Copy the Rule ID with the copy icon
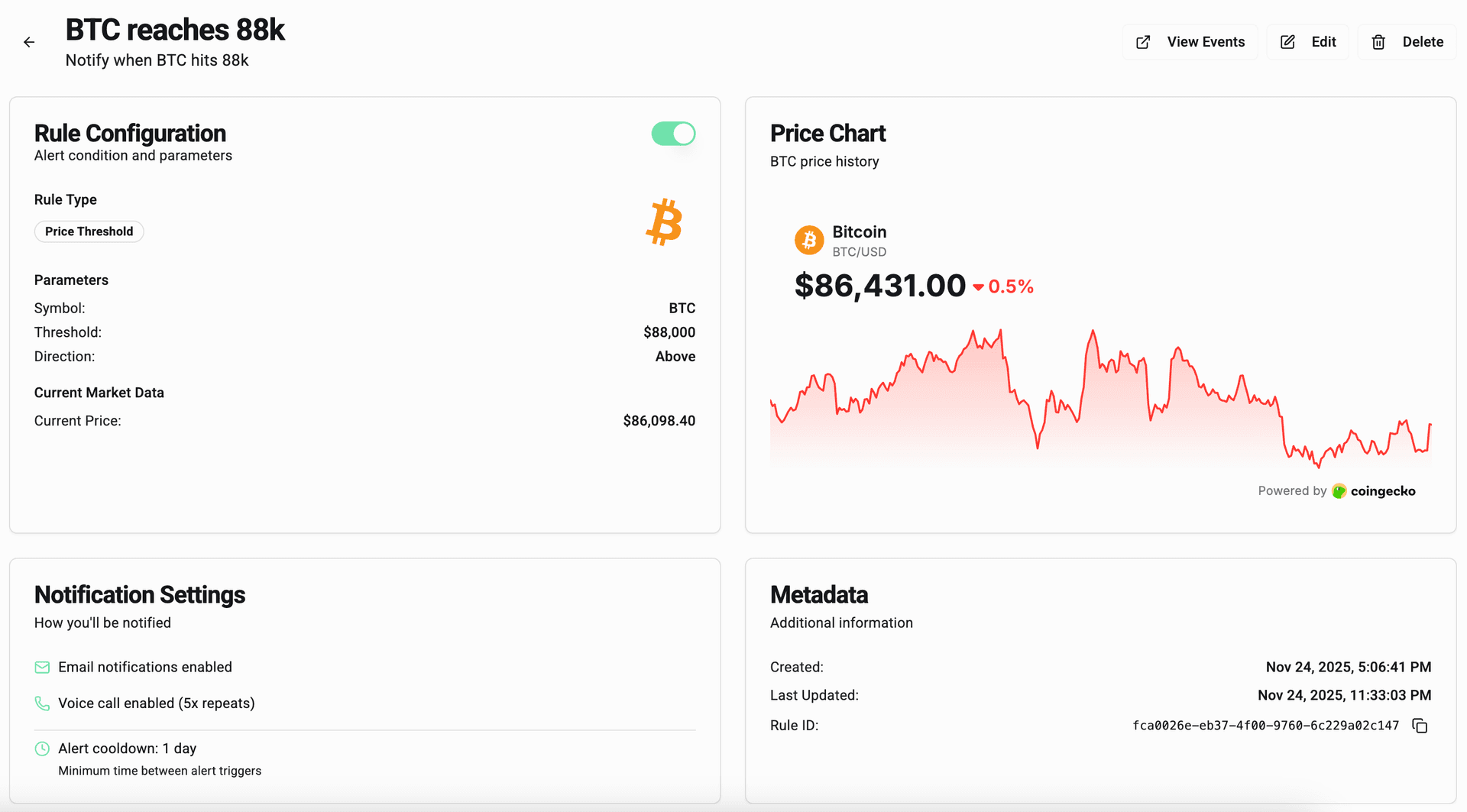Image resolution: width=1467 pixels, height=812 pixels. tap(1420, 726)
